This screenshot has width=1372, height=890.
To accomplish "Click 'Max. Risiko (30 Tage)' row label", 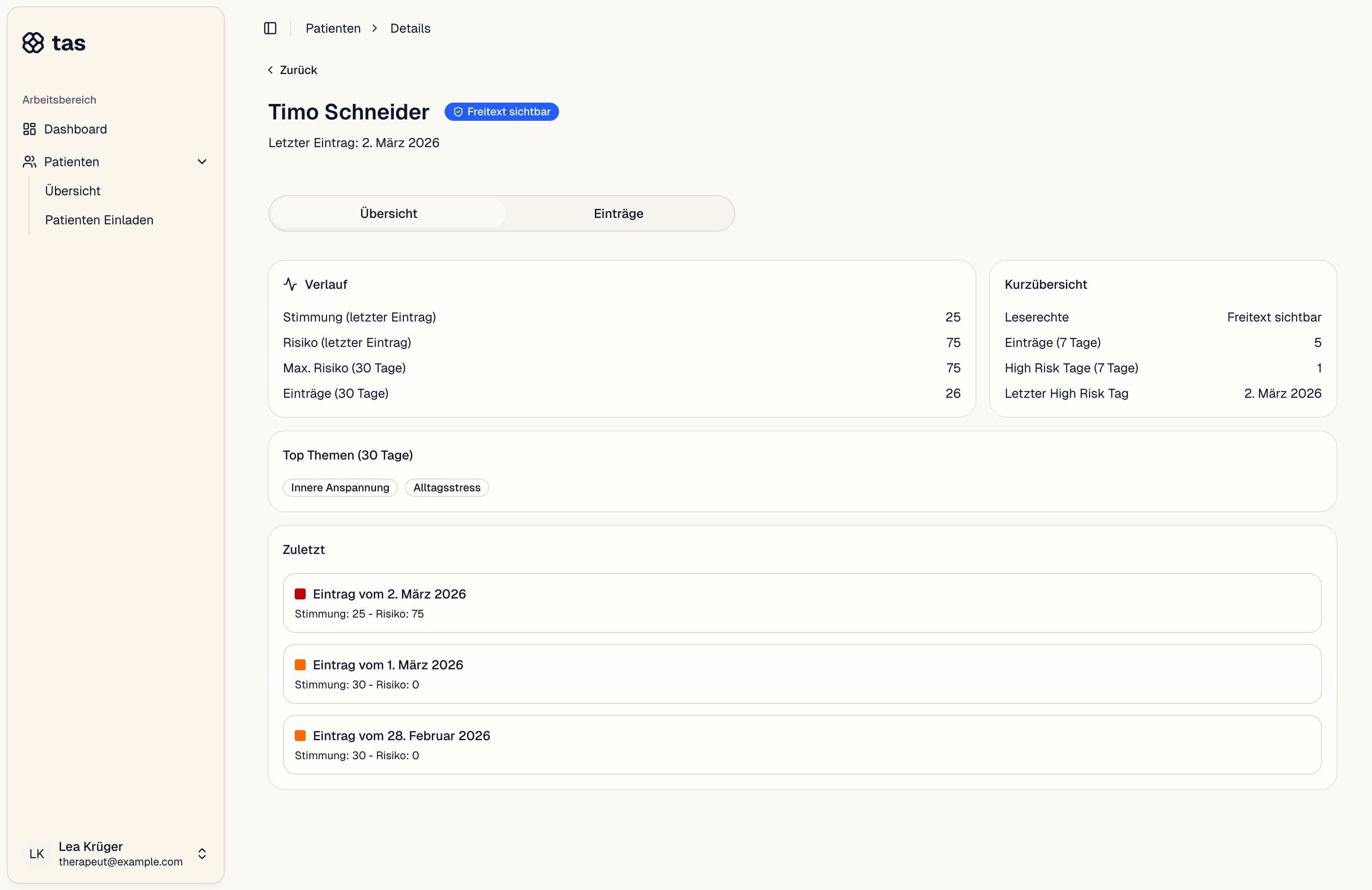I will (344, 368).
